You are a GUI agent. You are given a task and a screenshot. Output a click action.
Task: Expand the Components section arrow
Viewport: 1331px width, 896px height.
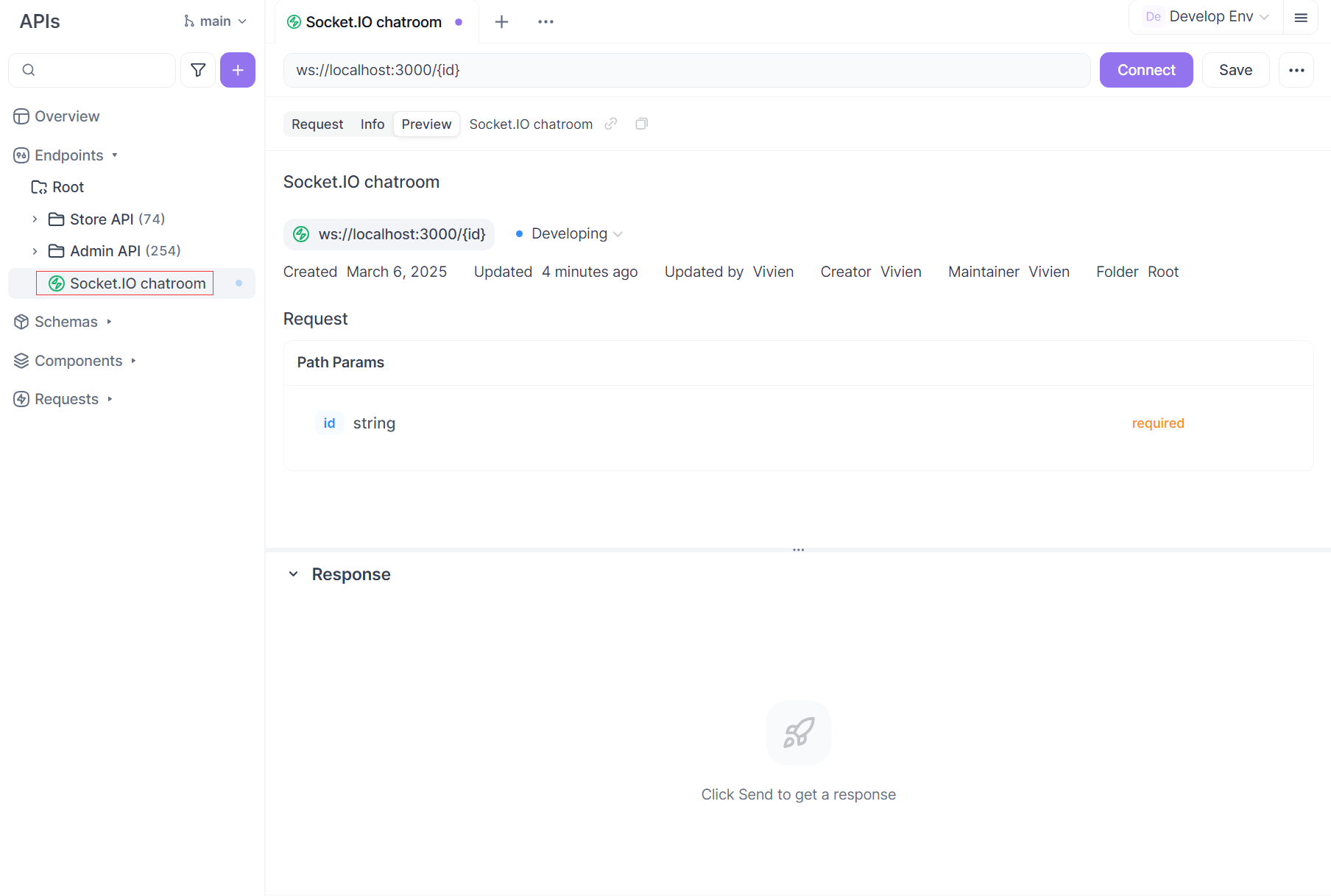[x=133, y=361]
